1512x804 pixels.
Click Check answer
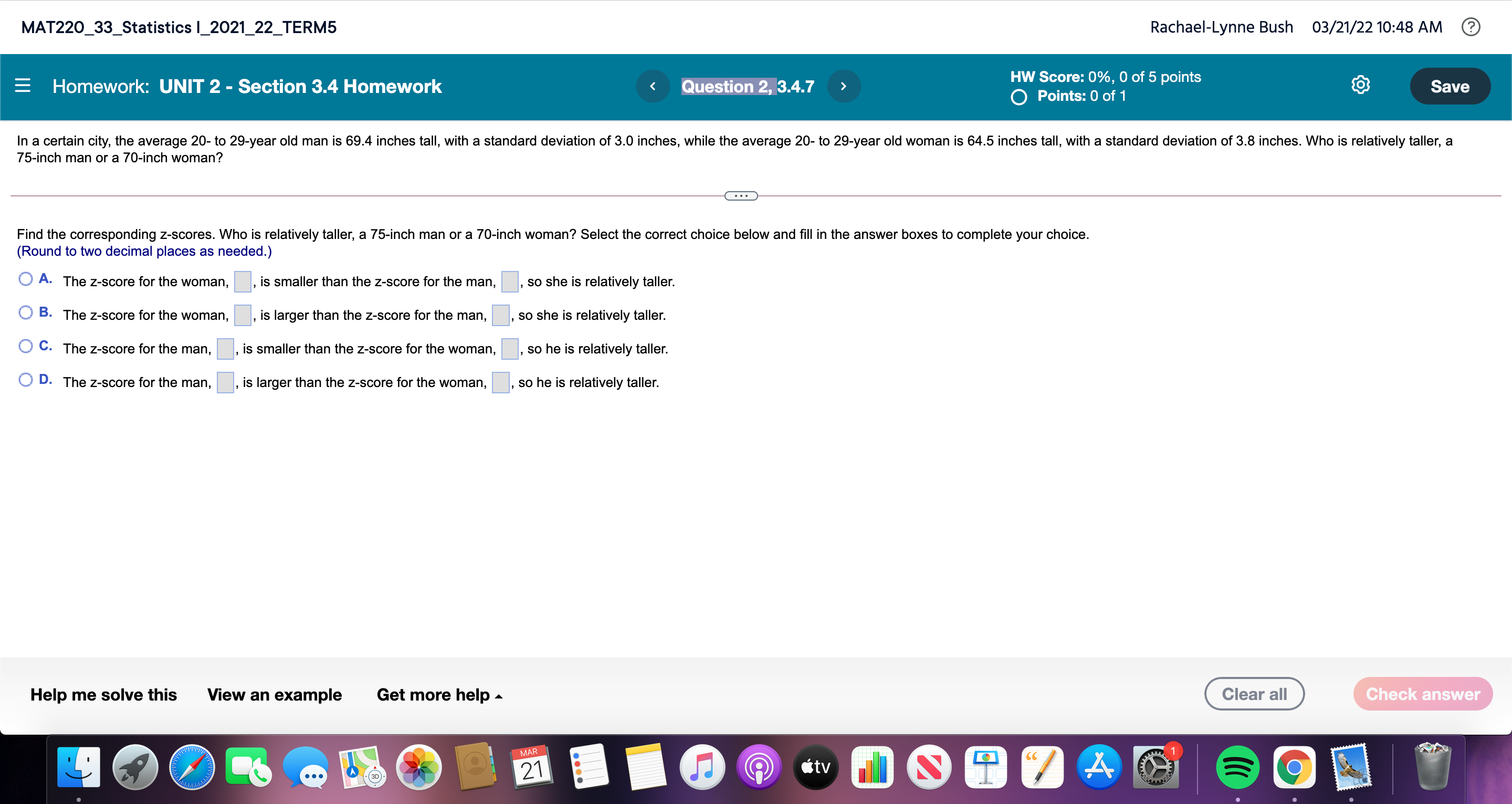coord(1422,694)
